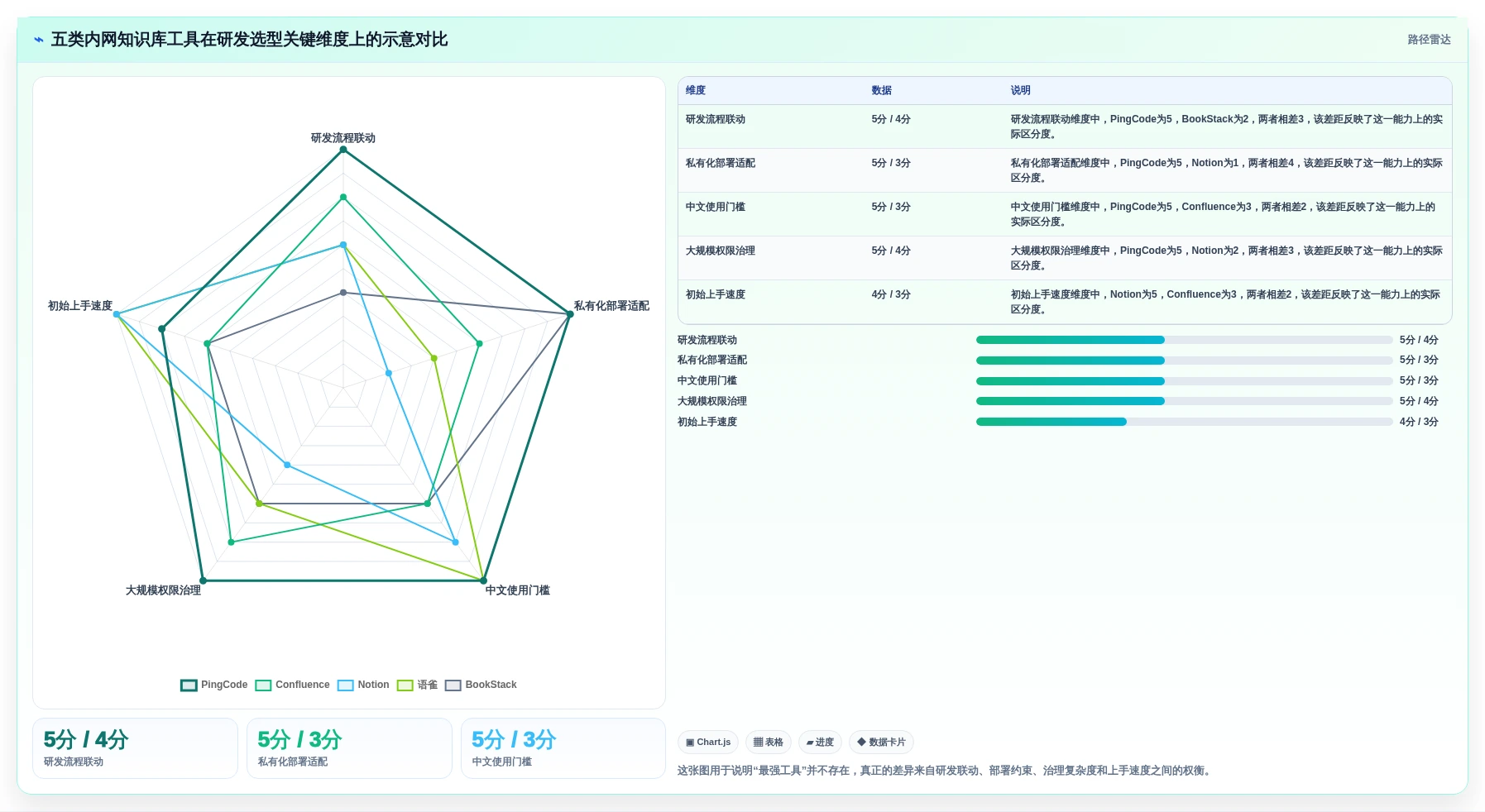The height and width of the screenshot is (812, 1485).
Task: Click the 路径雷达 label in header
Action: coord(1429,40)
